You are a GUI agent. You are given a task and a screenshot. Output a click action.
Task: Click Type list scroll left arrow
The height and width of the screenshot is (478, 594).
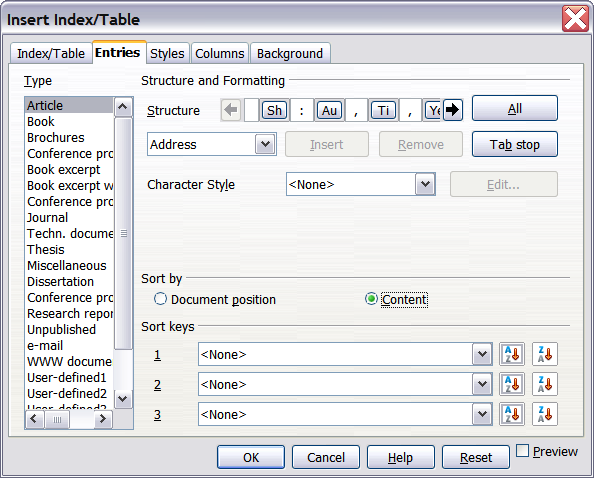point(34,419)
